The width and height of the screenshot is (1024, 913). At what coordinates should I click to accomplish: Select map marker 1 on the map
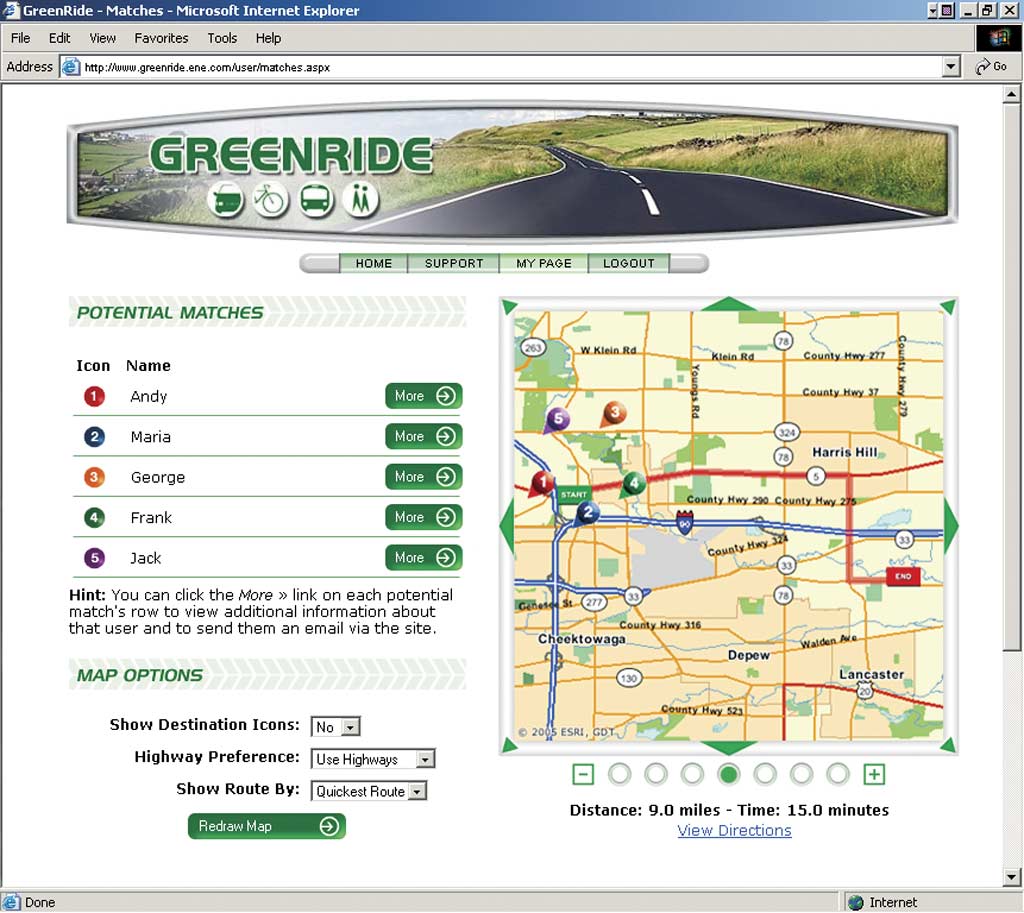(541, 483)
